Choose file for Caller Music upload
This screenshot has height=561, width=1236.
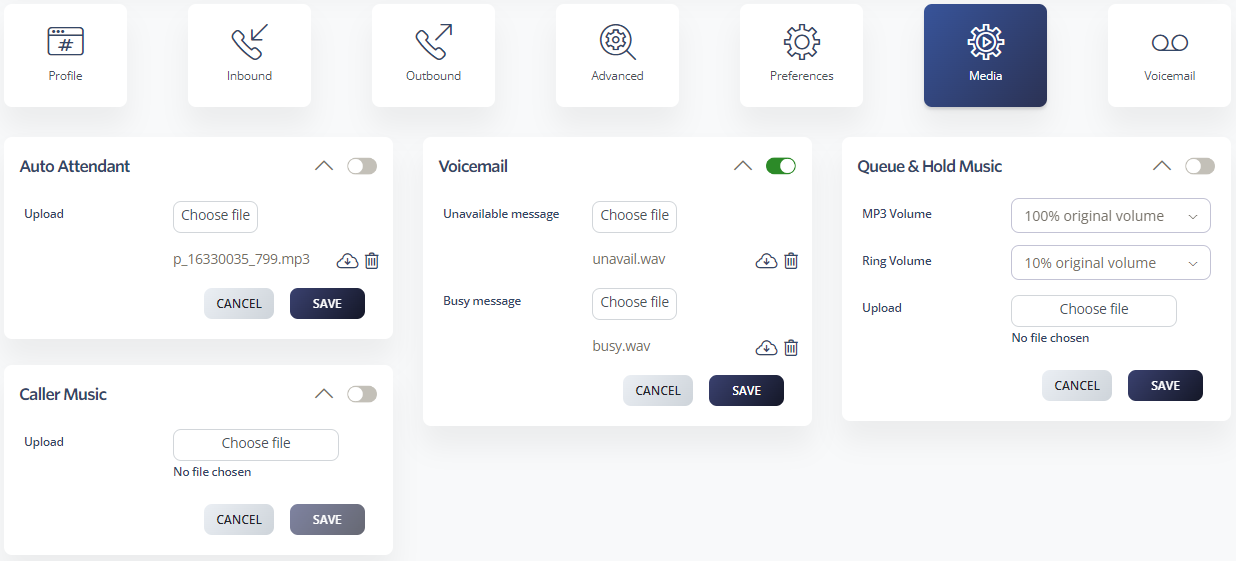pos(256,444)
